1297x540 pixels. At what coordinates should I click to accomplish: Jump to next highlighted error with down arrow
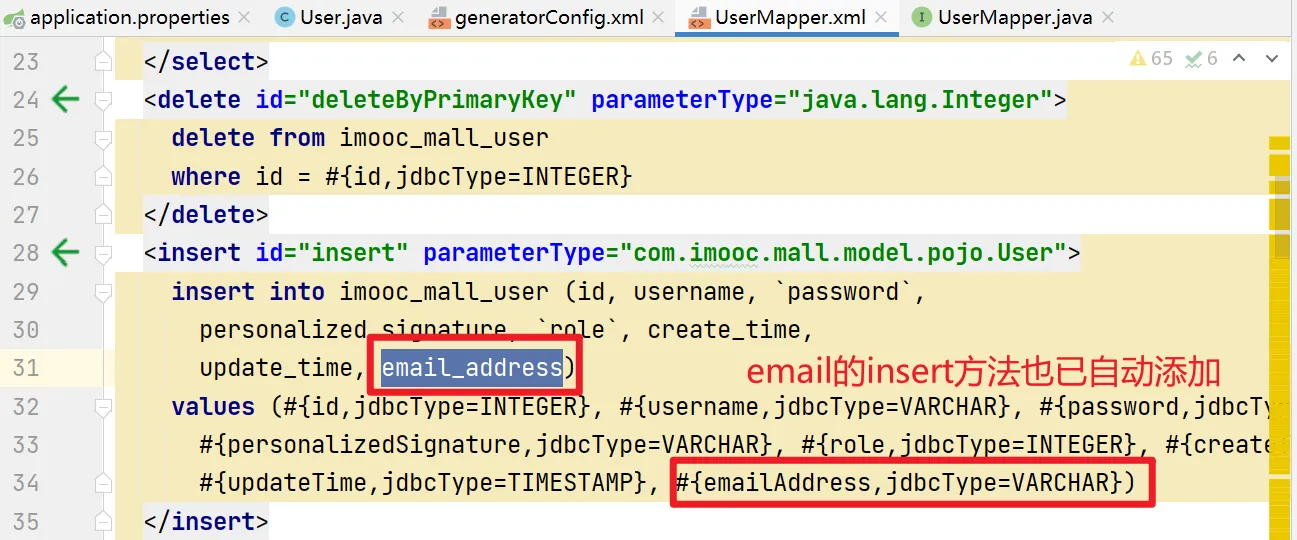pyautogui.click(x=1272, y=59)
